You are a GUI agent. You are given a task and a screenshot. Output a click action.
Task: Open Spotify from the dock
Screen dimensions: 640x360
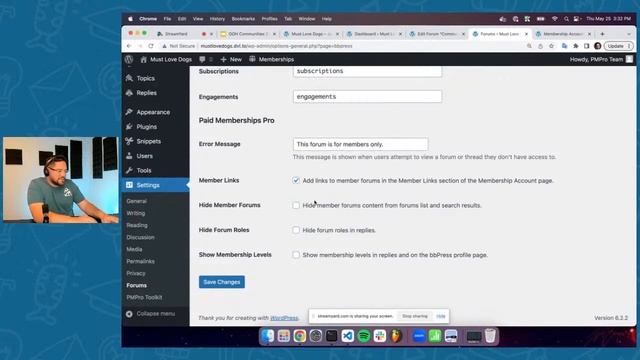364,336
